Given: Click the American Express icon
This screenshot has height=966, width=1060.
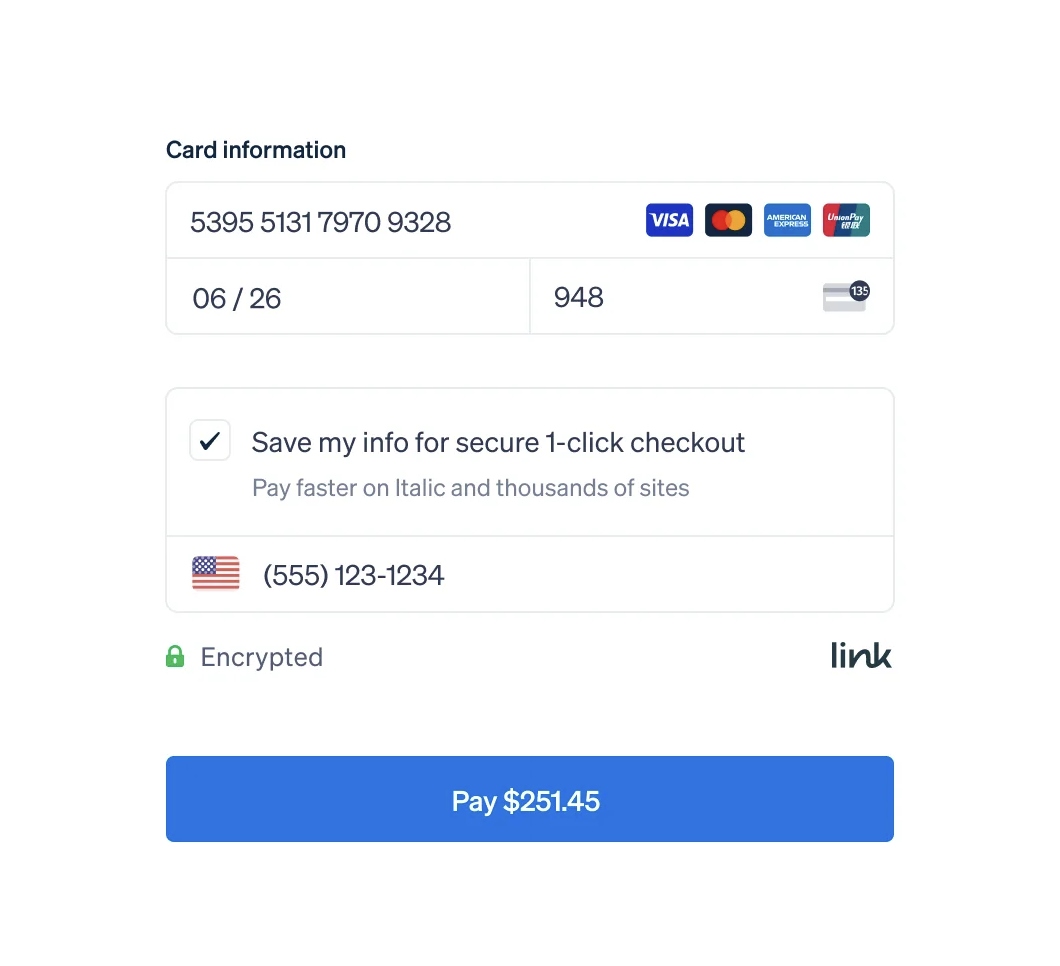Looking at the screenshot, I should tap(787, 220).
